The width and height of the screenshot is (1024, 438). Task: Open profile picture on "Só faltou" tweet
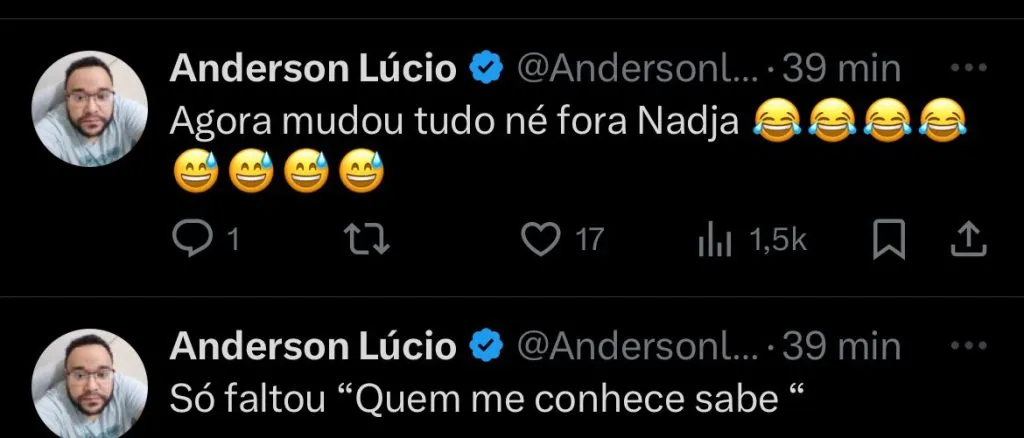[x=90, y=385]
